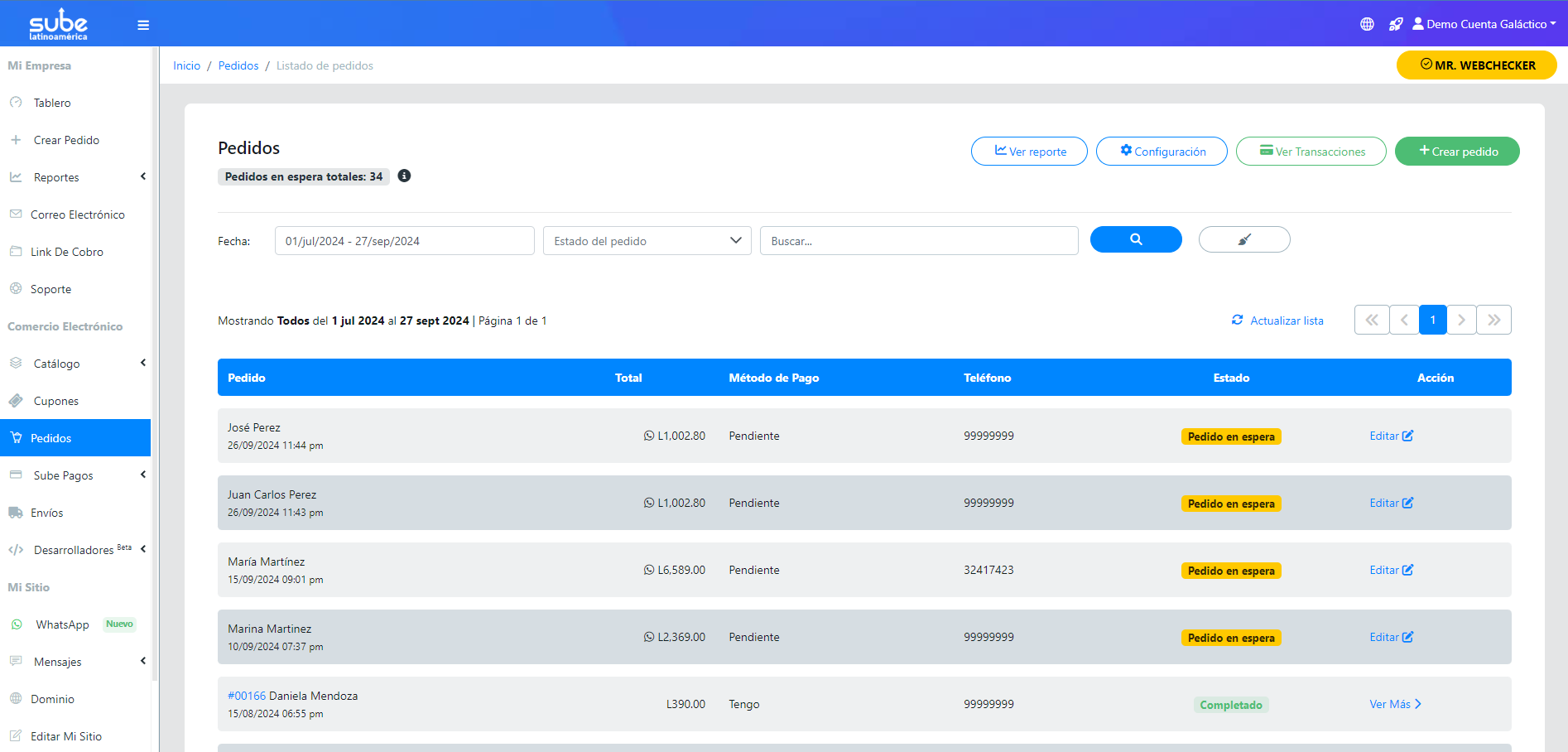Open Correo Electrónico in sidebar
Viewport: 1568px width, 752px height.
[x=75, y=215]
